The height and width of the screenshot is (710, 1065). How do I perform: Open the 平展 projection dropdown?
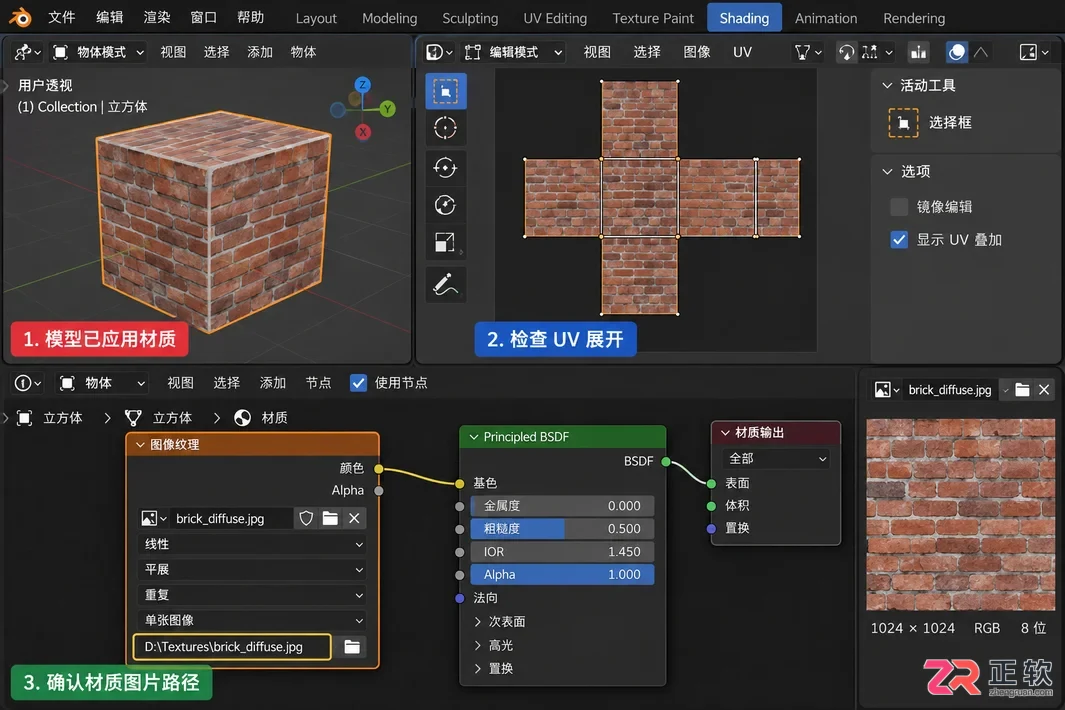point(252,569)
